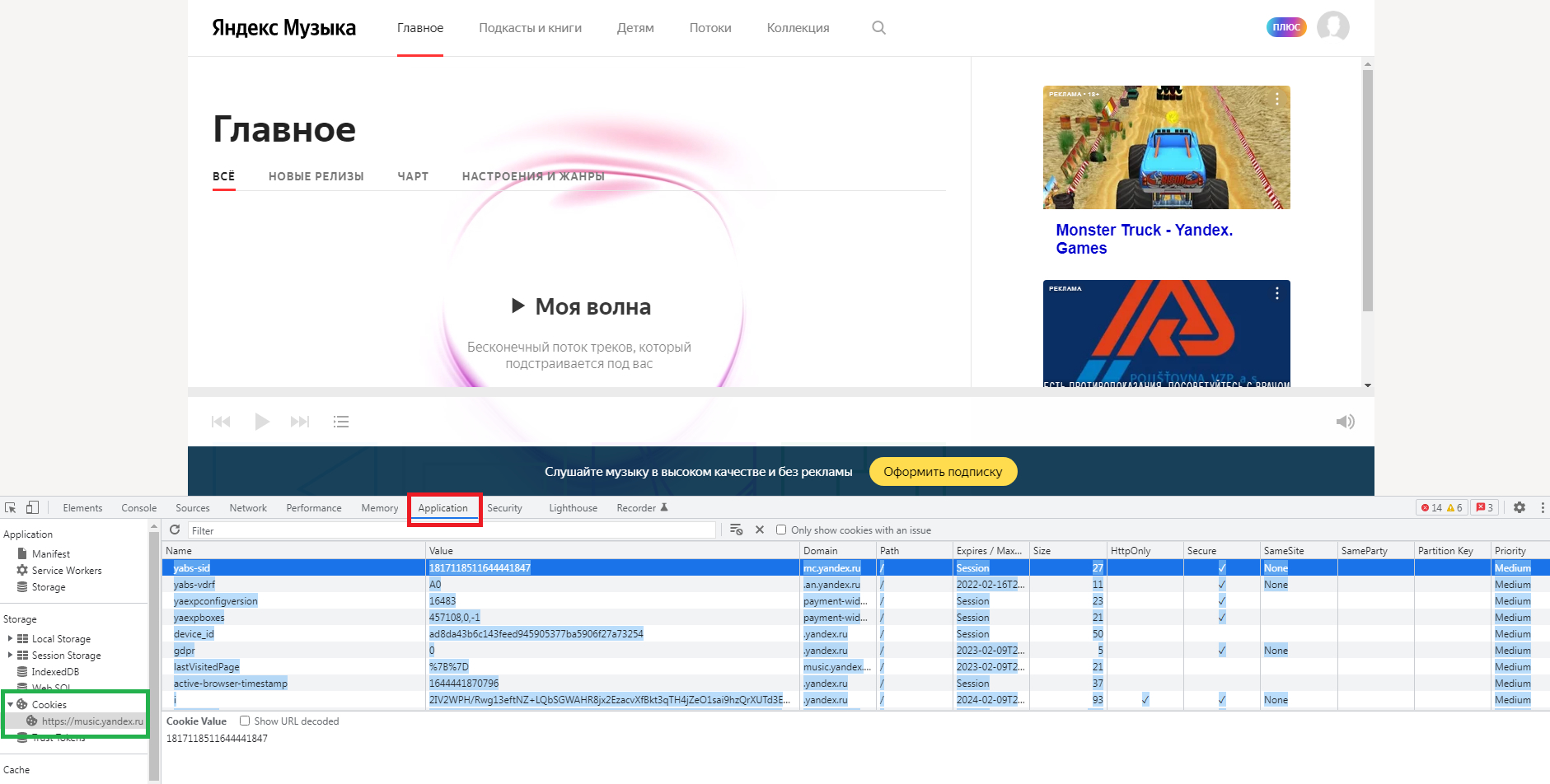Switch to ЧАРТ tab
Viewport: 1550px width, 784px height.
point(413,176)
